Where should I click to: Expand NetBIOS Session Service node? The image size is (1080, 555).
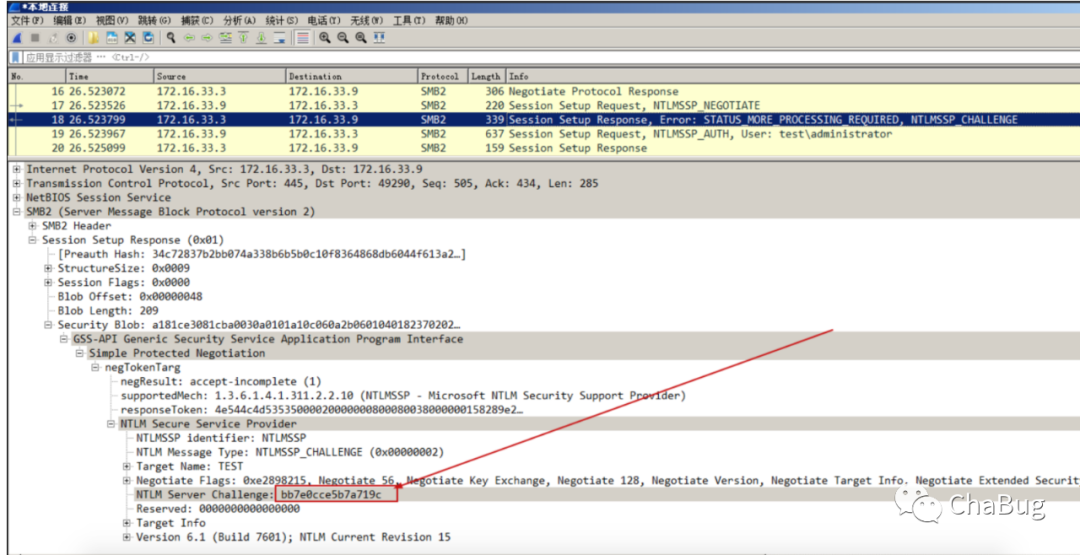point(17,198)
